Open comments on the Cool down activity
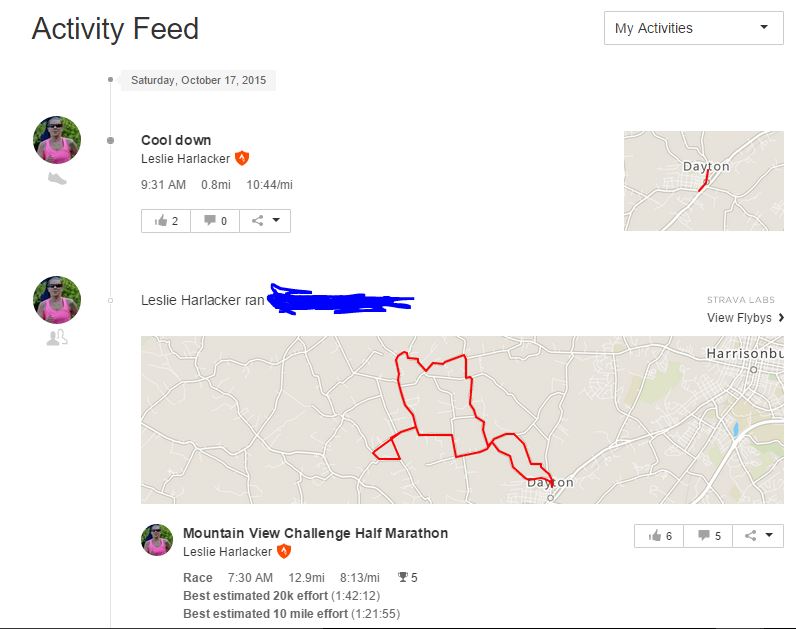The image size is (796, 629). point(215,220)
